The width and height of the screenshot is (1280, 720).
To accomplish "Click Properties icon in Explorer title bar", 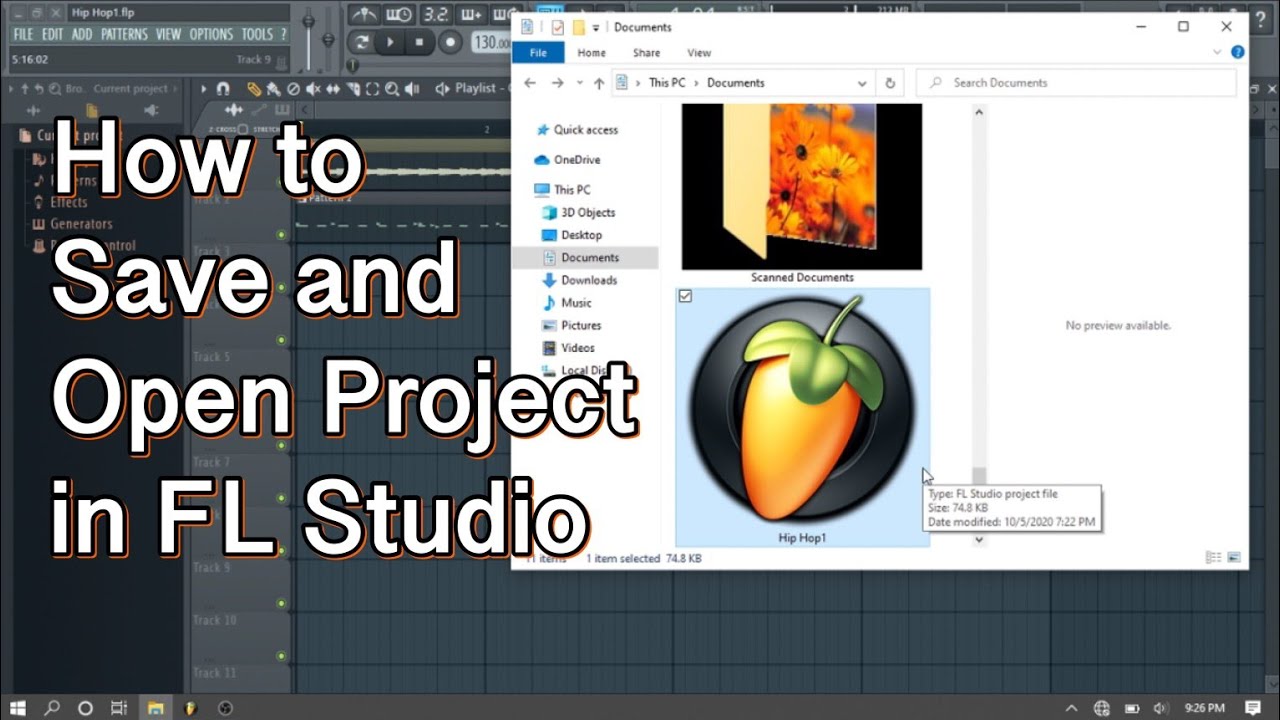I will (x=557, y=27).
